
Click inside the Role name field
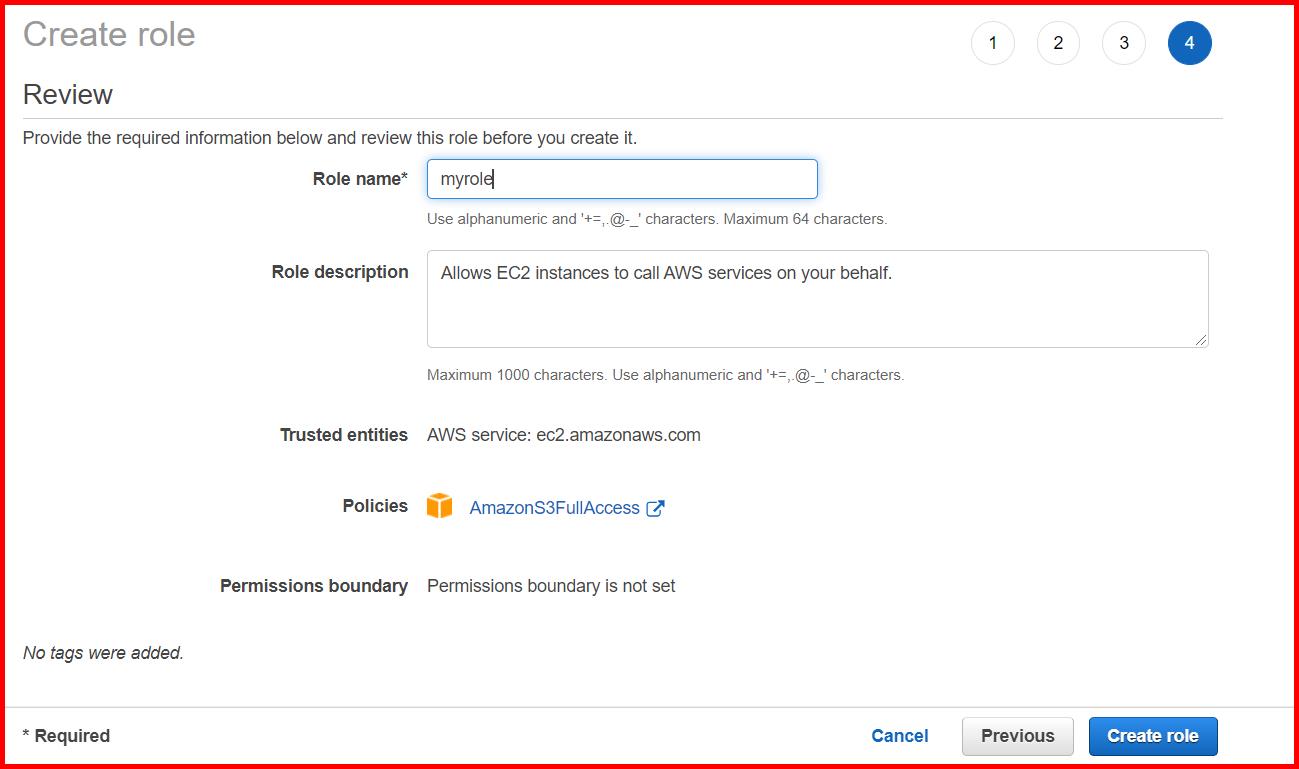pos(620,178)
